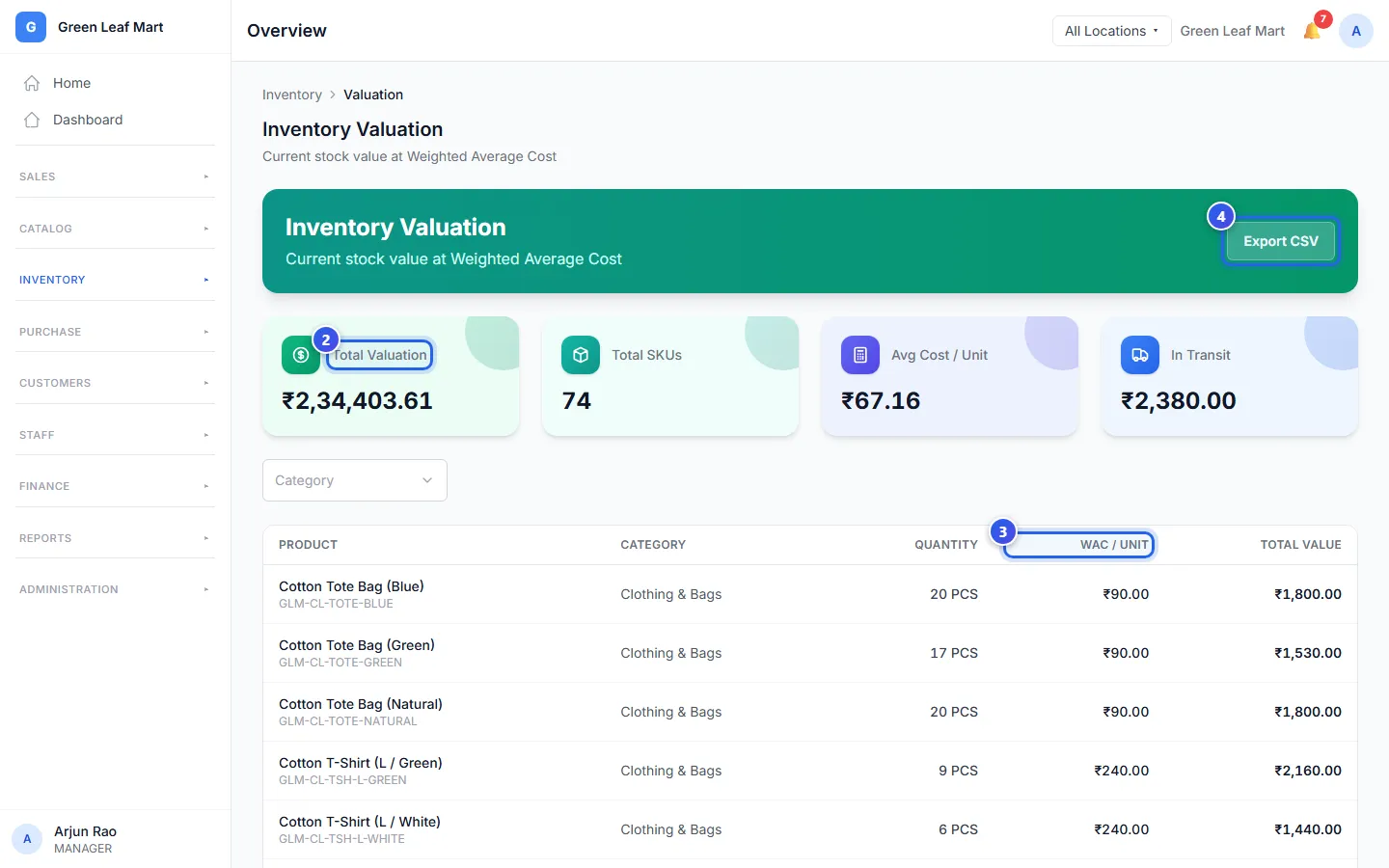This screenshot has height=868, width=1389.
Task: Expand the Purchase sidebar section
Action: click(x=115, y=332)
